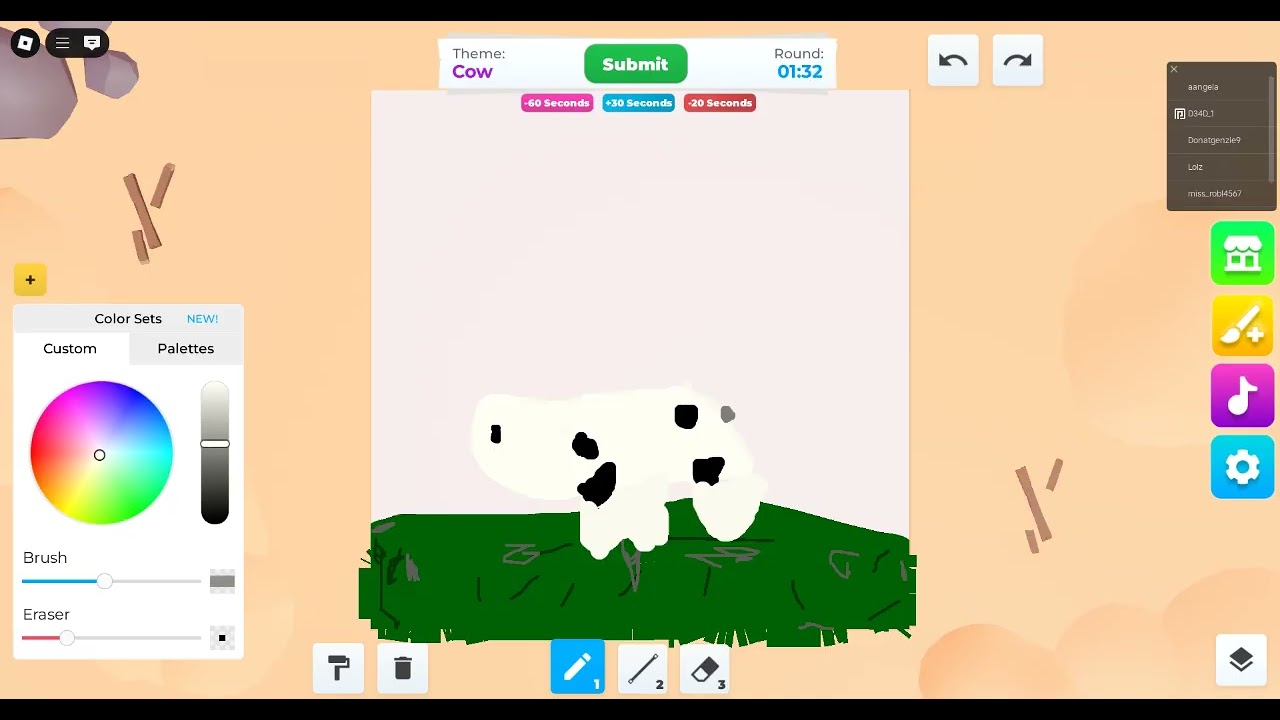Click the brightness vertical slider
1280x720 pixels.
click(215, 452)
